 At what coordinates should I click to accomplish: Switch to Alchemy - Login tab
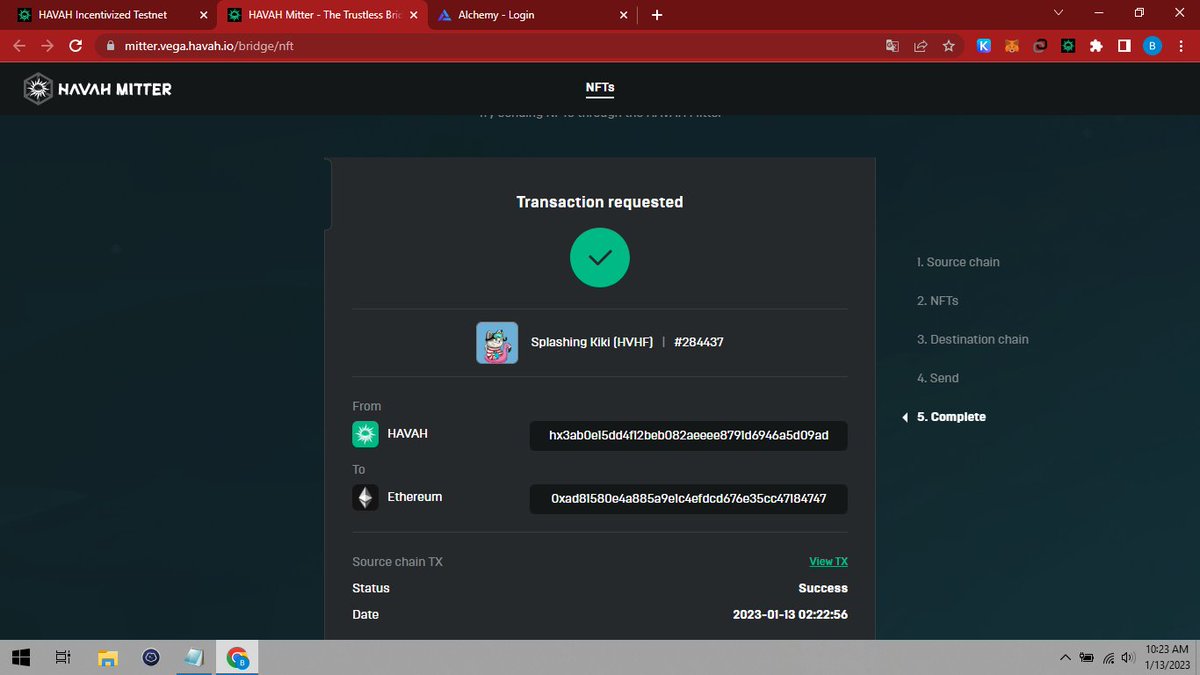pyautogui.click(x=533, y=15)
